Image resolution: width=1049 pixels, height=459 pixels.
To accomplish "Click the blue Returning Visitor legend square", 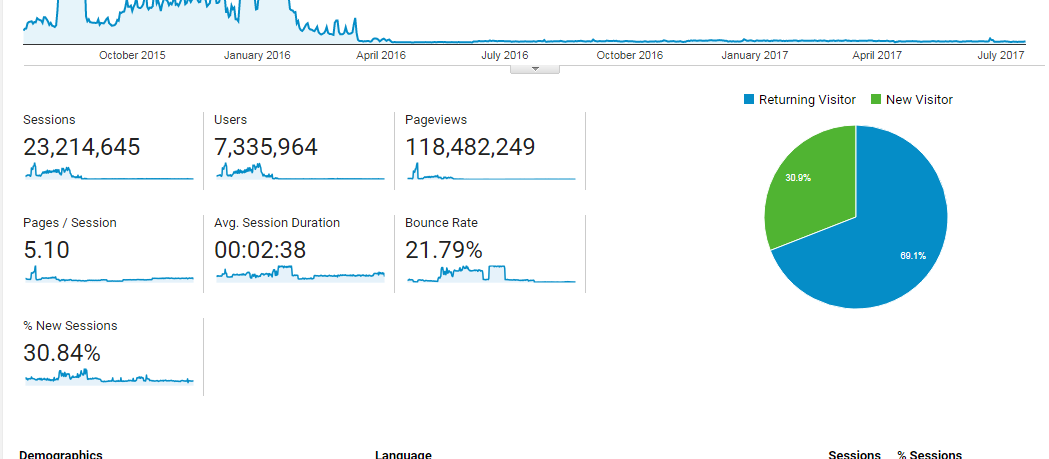I will pos(749,100).
